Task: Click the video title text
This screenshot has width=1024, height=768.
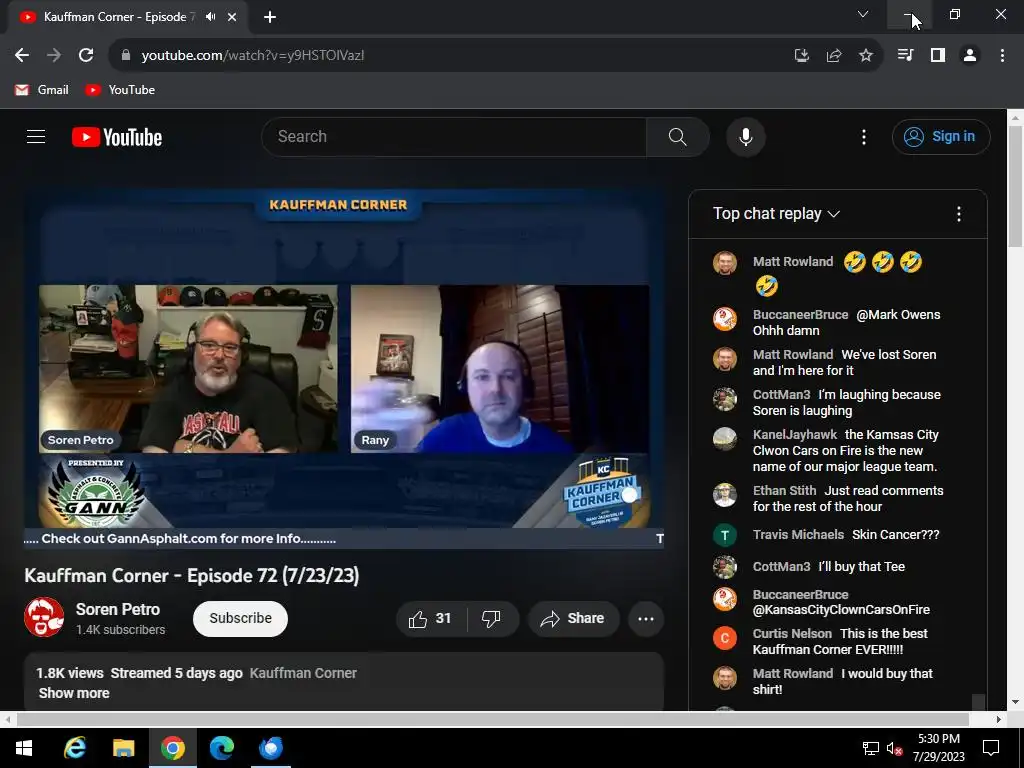Action: (191, 575)
